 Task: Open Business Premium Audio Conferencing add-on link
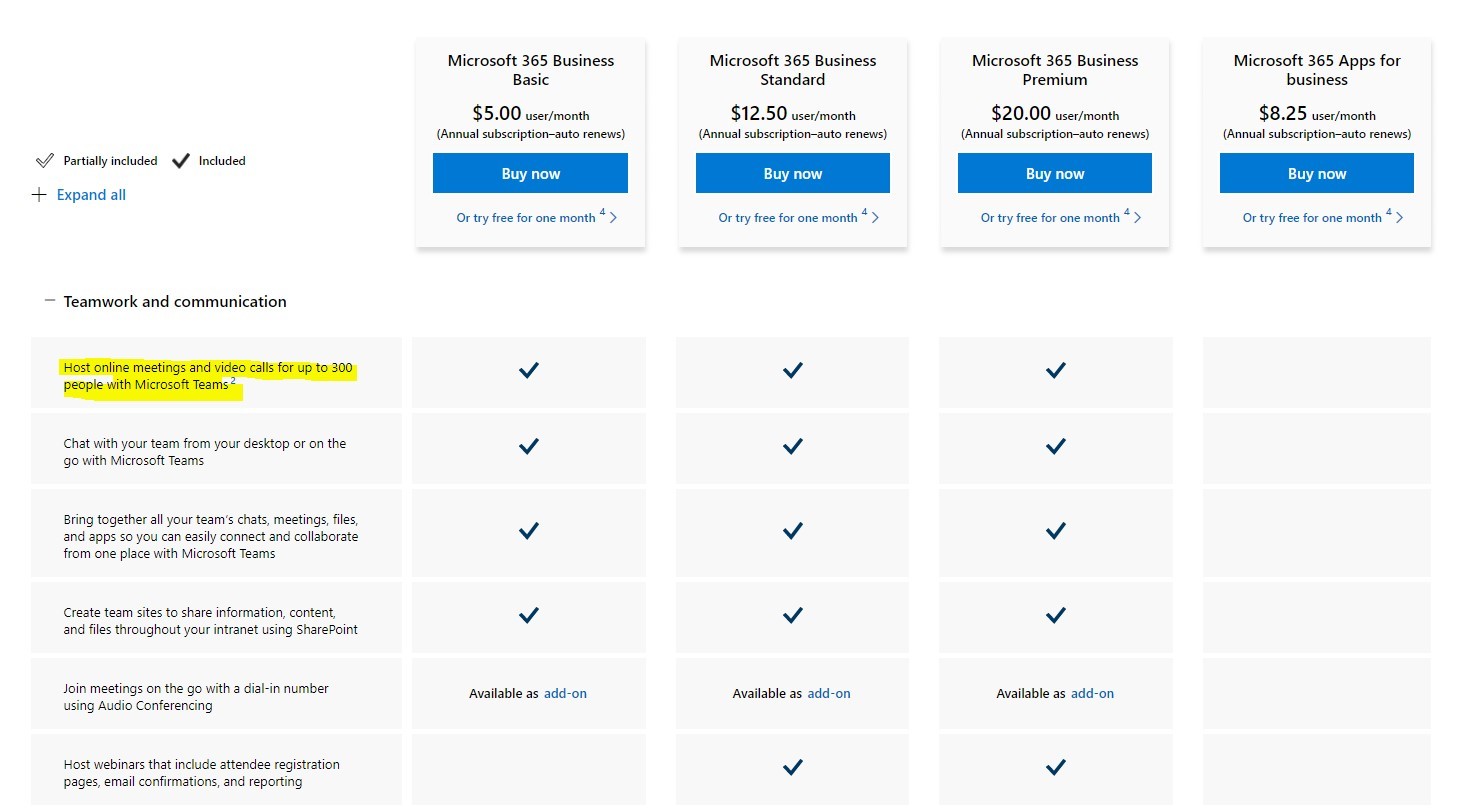pos(1092,693)
